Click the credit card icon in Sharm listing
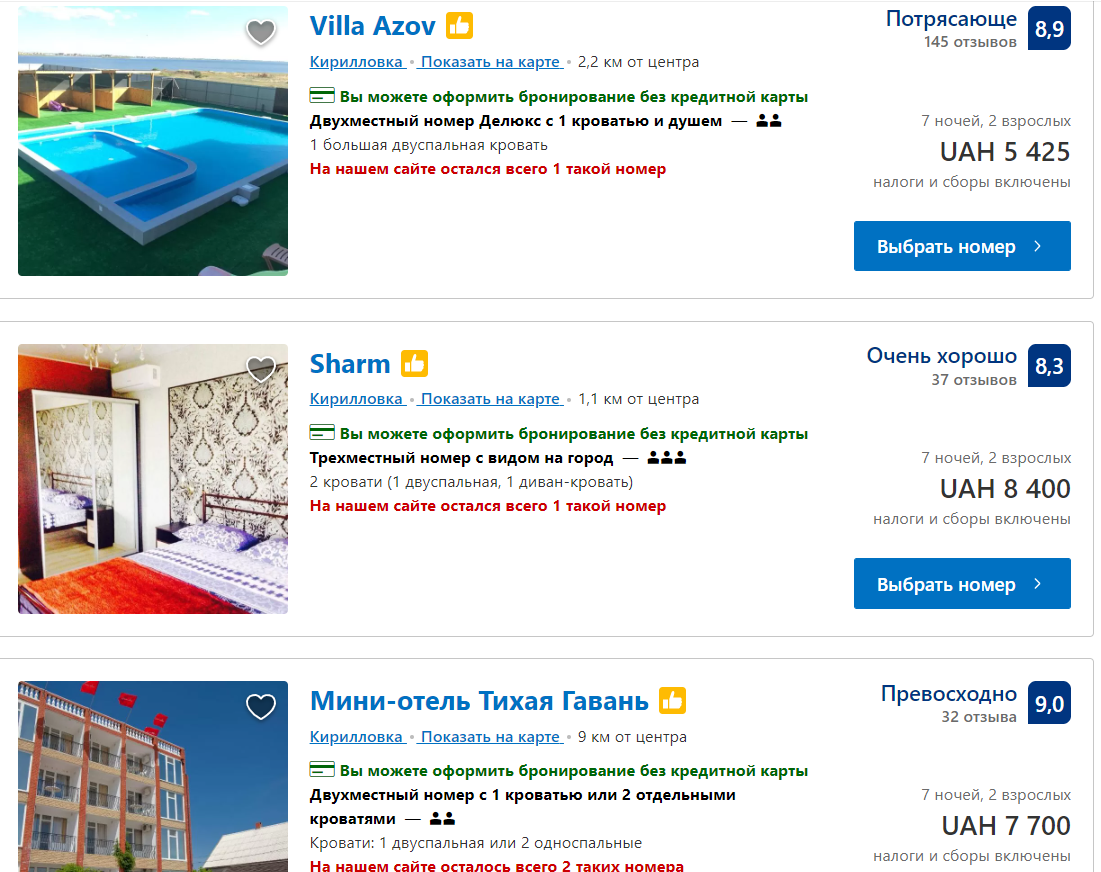The height and width of the screenshot is (872, 1101). click(x=322, y=432)
